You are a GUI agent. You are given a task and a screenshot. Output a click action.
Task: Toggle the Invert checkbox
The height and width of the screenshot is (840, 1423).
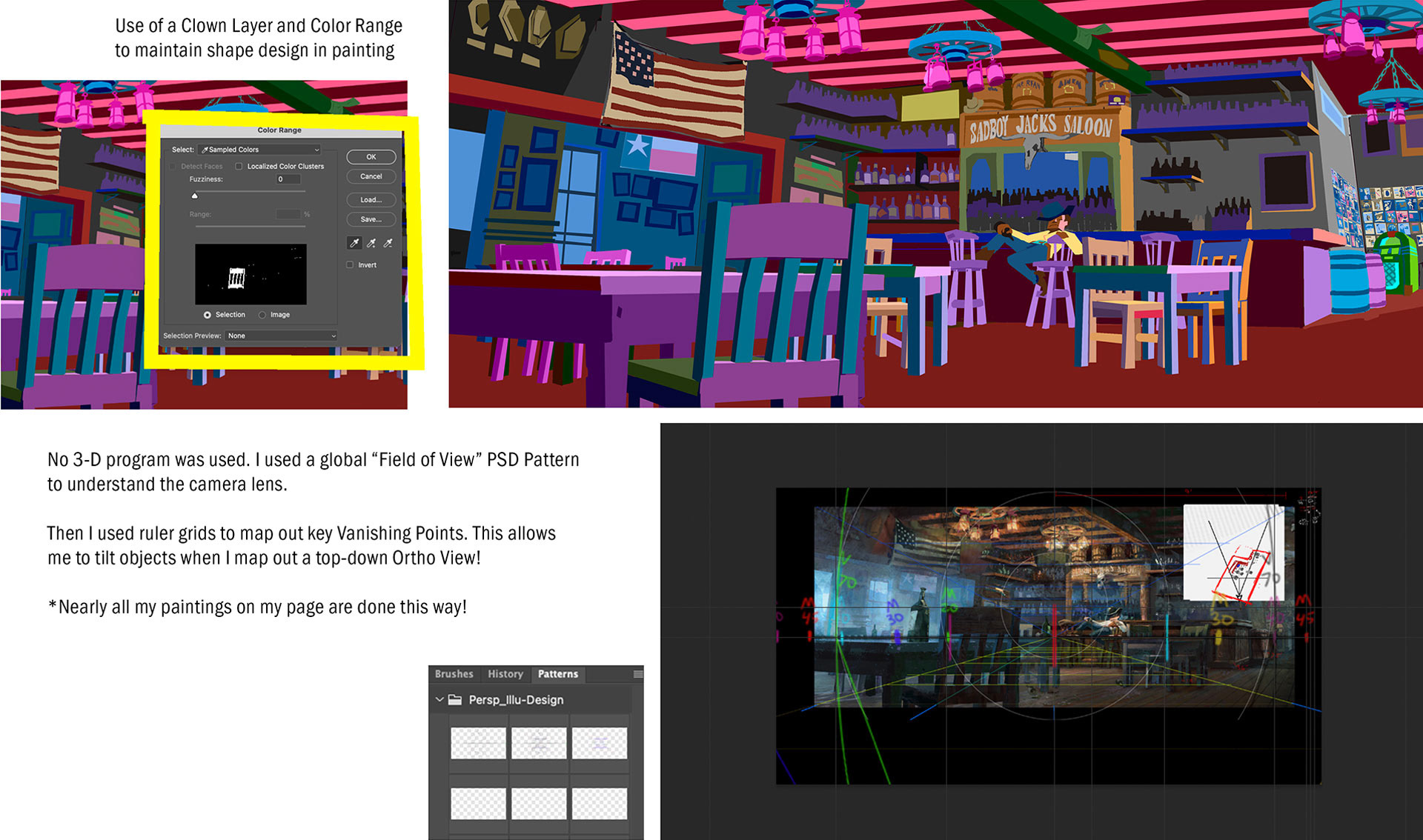pyautogui.click(x=350, y=265)
